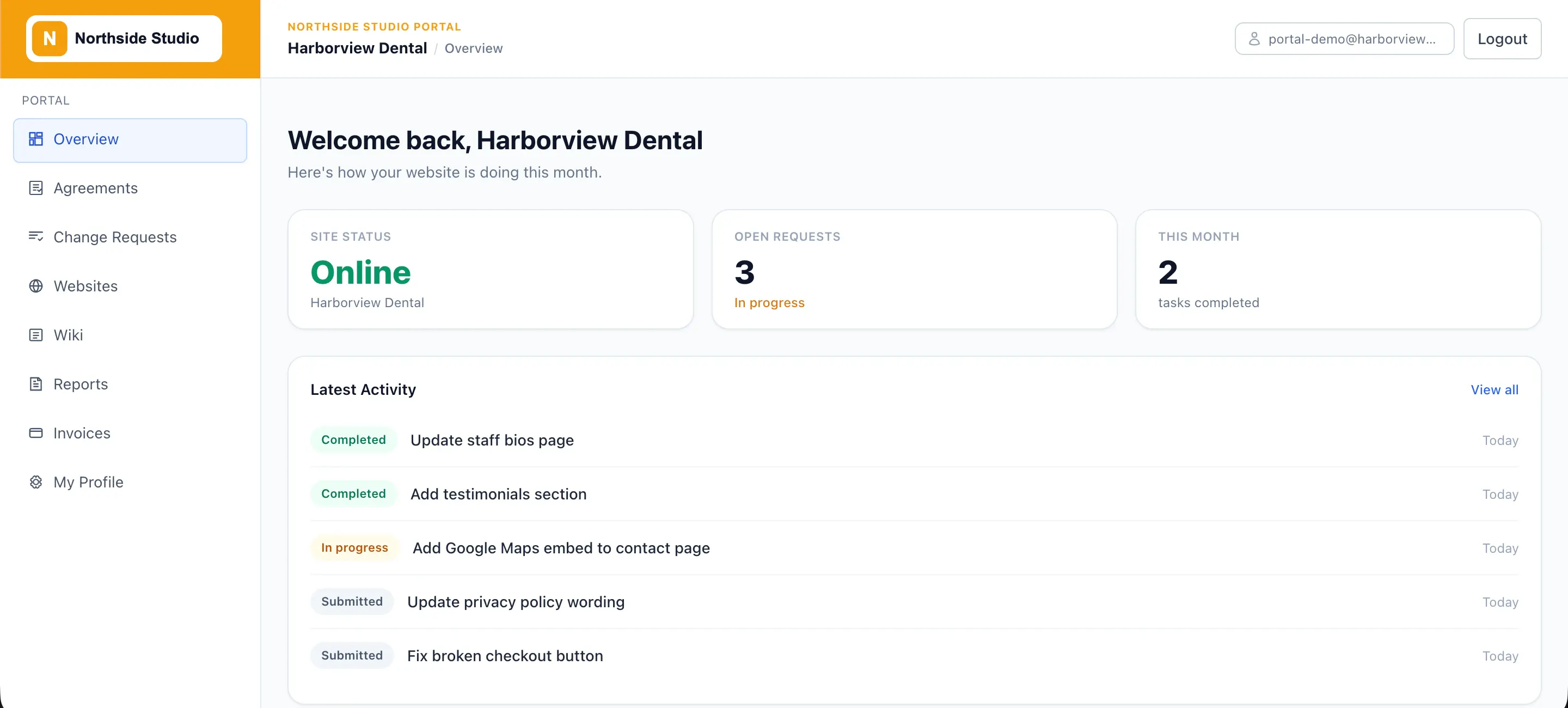Viewport: 1568px width, 708px height.
Task: Select 'Update staff bios page' activity
Action: [492, 440]
